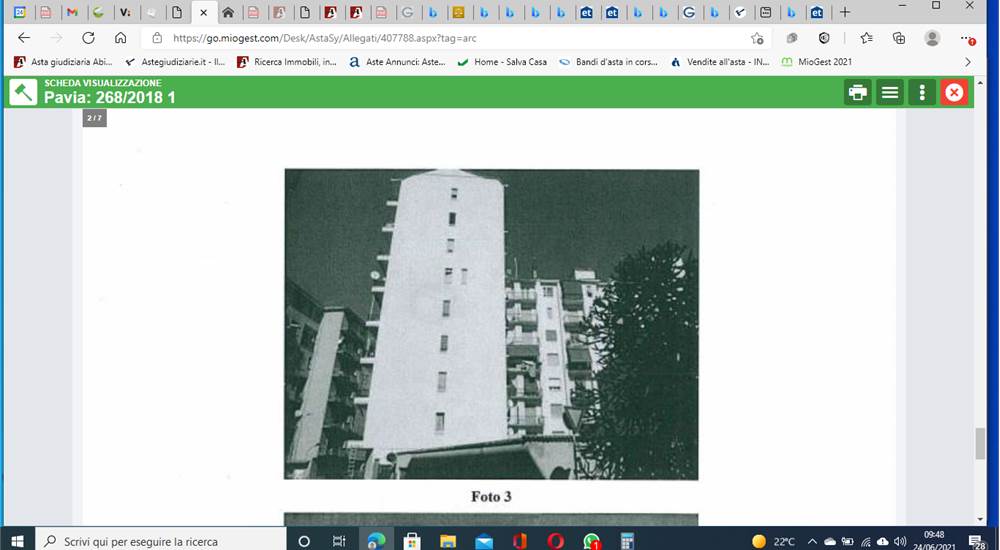
Task: Close the viewer with the red X button
Action: click(x=954, y=93)
